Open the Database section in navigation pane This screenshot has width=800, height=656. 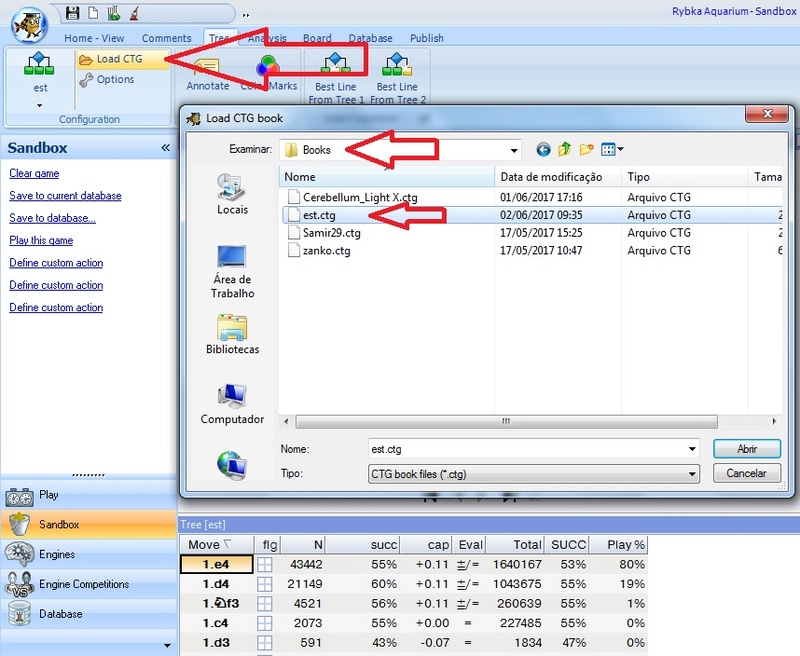point(89,614)
